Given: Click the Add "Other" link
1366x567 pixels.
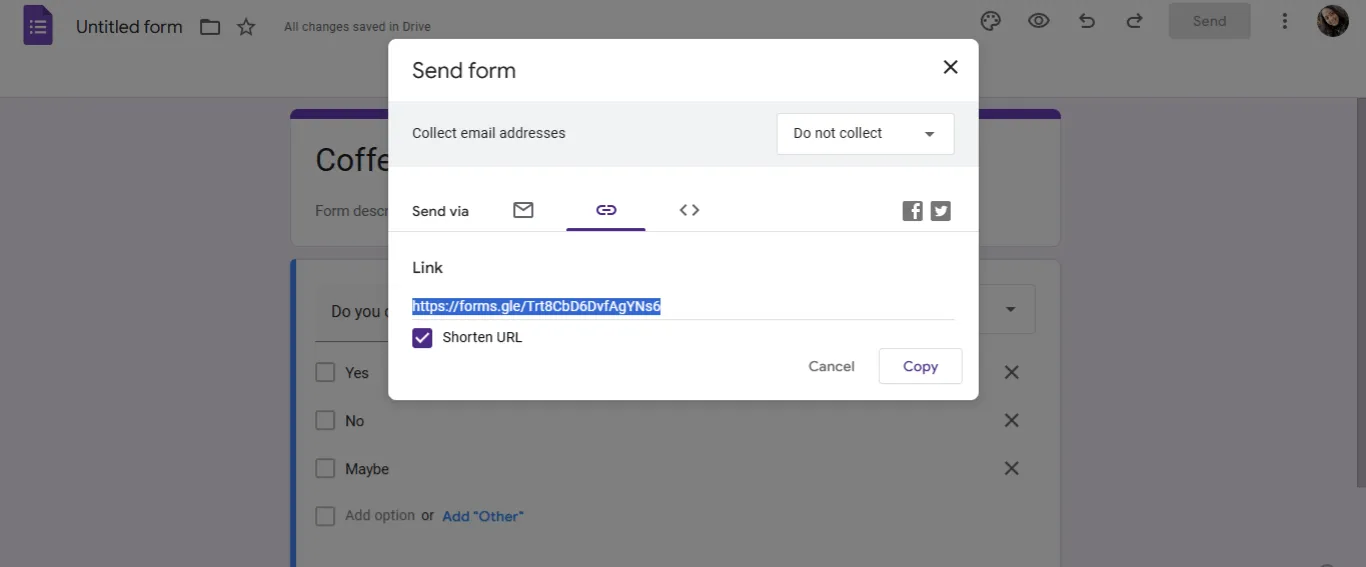Looking at the screenshot, I should click(483, 517).
